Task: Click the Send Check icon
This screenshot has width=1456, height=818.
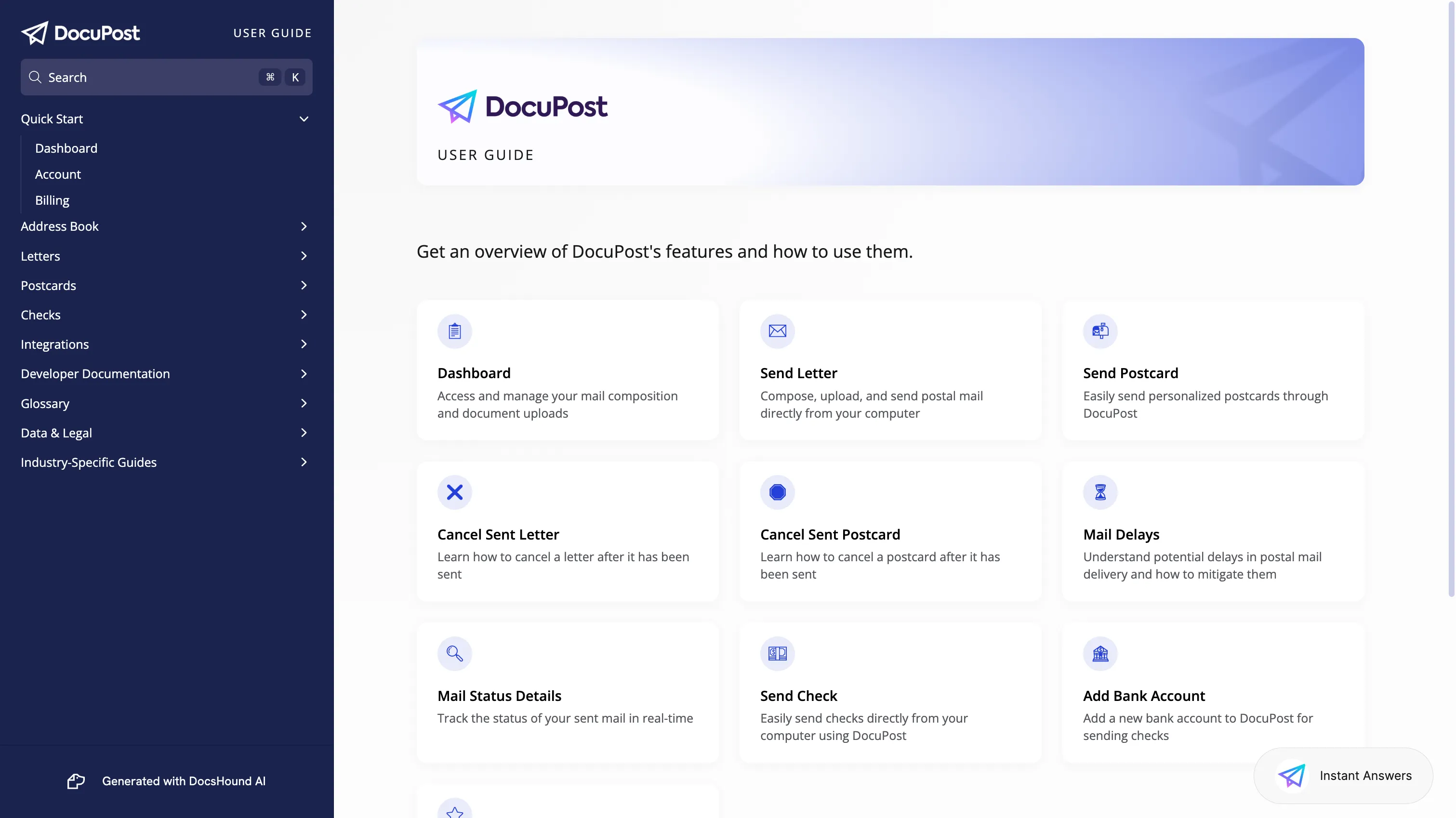Action: (777, 653)
